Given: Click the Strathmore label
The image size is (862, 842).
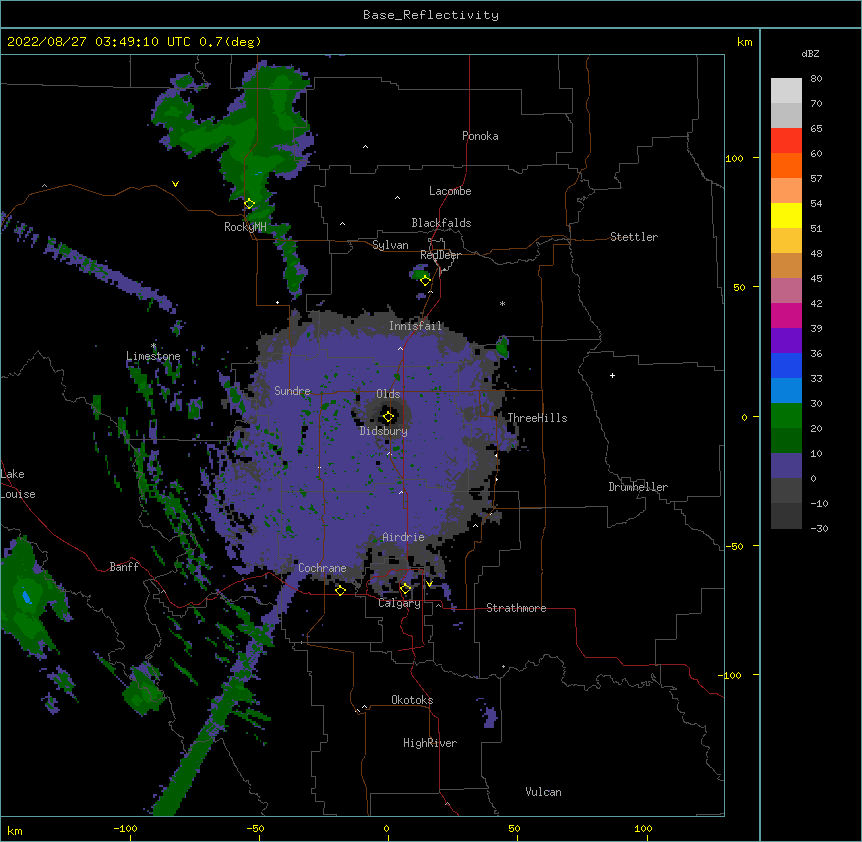Looking at the screenshot, I should (x=516, y=608).
